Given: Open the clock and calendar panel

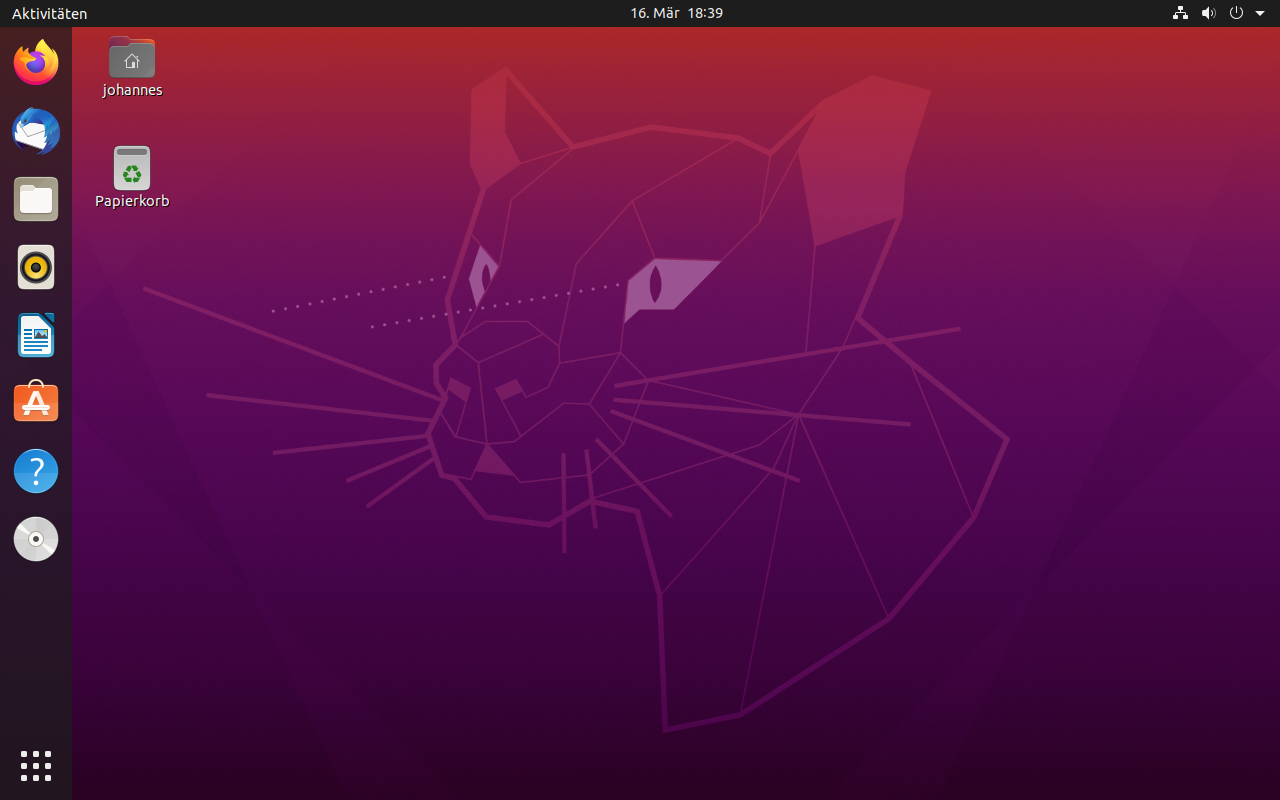Looking at the screenshot, I should click(x=676, y=13).
